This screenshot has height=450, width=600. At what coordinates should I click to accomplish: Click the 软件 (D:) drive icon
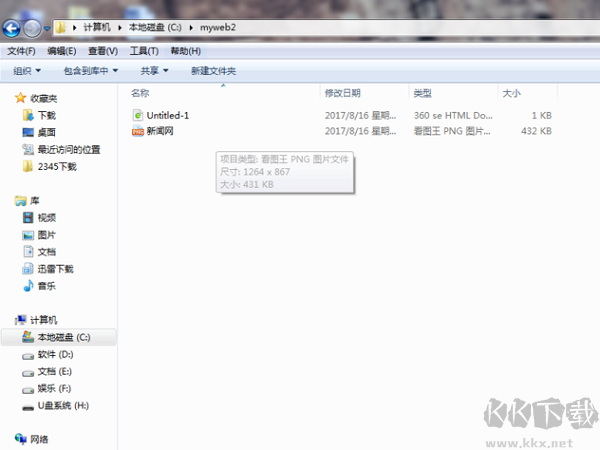click(28, 356)
